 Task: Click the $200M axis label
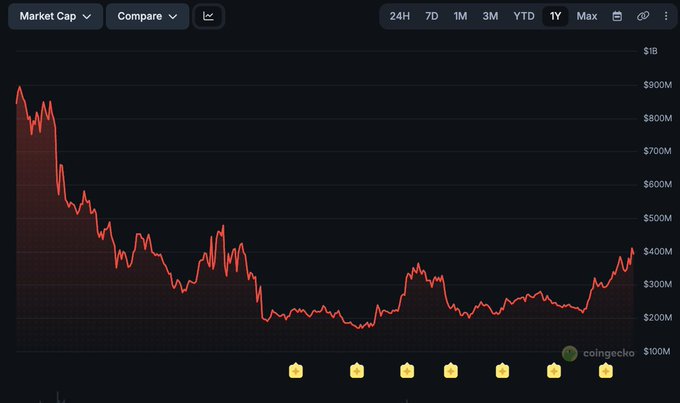click(657, 318)
